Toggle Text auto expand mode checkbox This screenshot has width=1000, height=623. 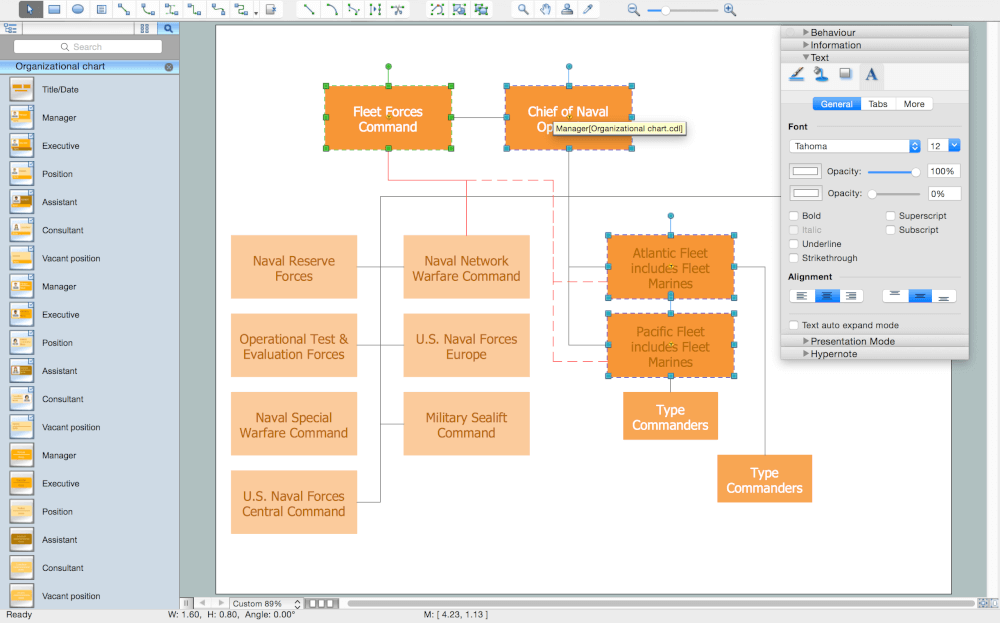pyautogui.click(x=794, y=325)
